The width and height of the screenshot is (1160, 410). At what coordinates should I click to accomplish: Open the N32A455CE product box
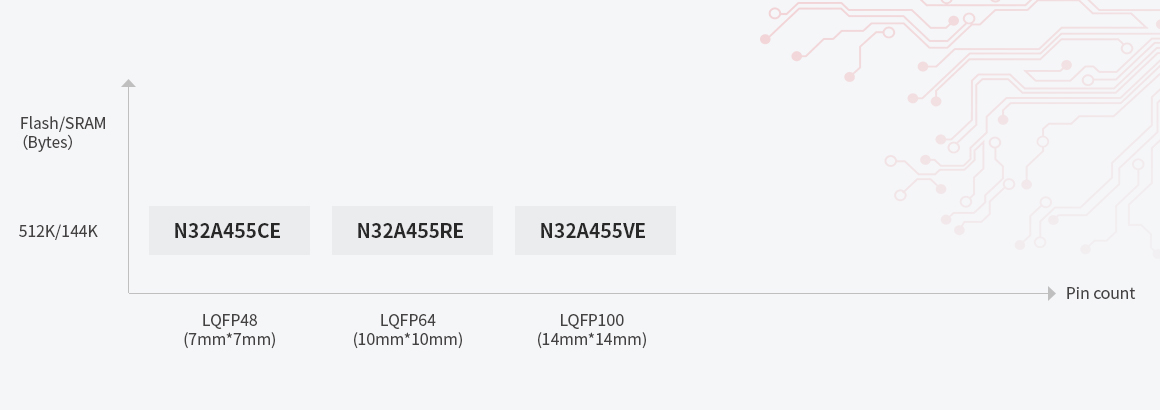pos(229,231)
